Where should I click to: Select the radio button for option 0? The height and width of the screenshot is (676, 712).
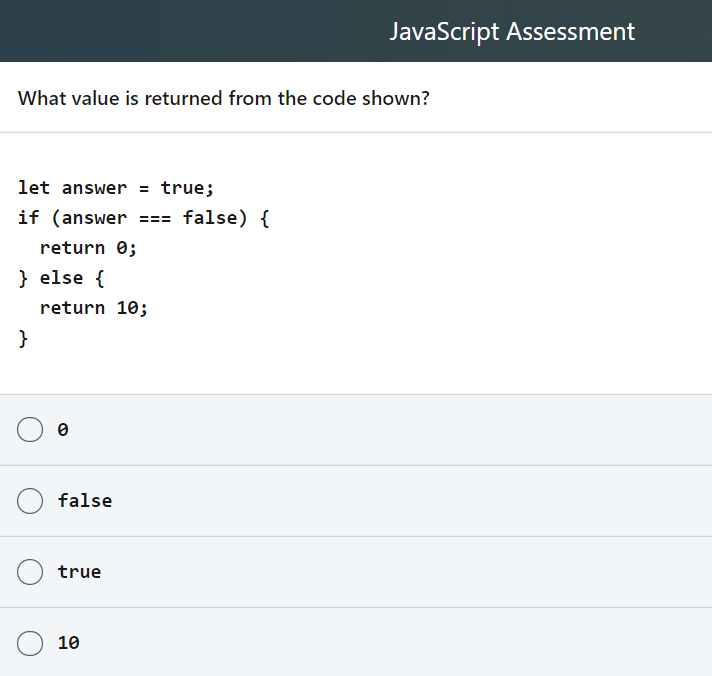(x=29, y=430)
